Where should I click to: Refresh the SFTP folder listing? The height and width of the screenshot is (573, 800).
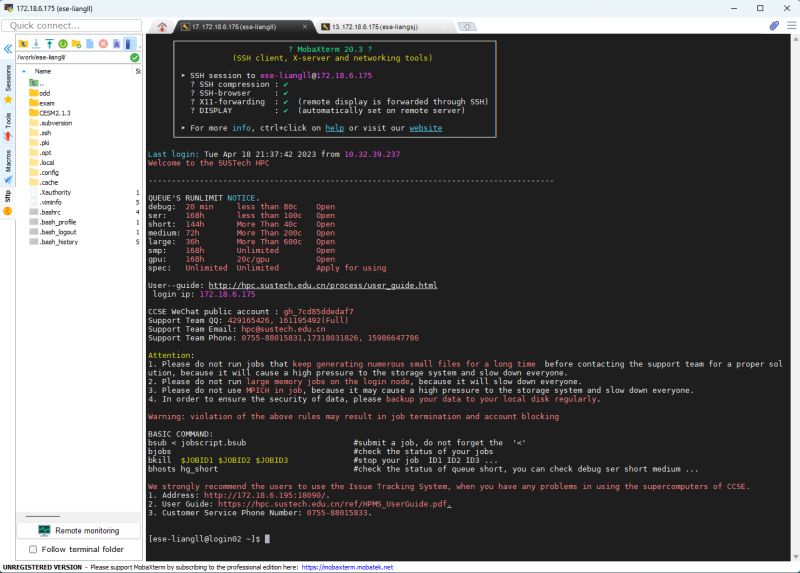63,44
